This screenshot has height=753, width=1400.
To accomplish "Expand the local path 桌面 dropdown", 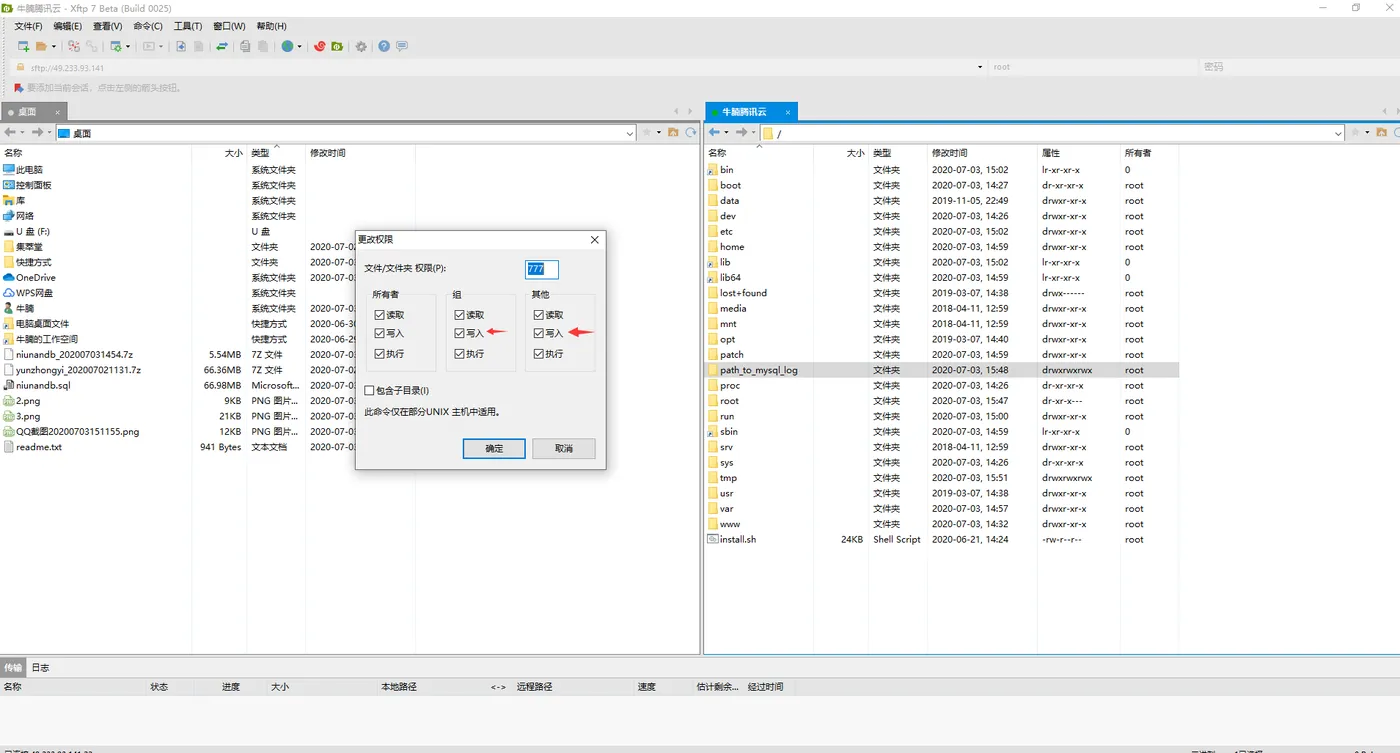I will [x=629, y=133].
